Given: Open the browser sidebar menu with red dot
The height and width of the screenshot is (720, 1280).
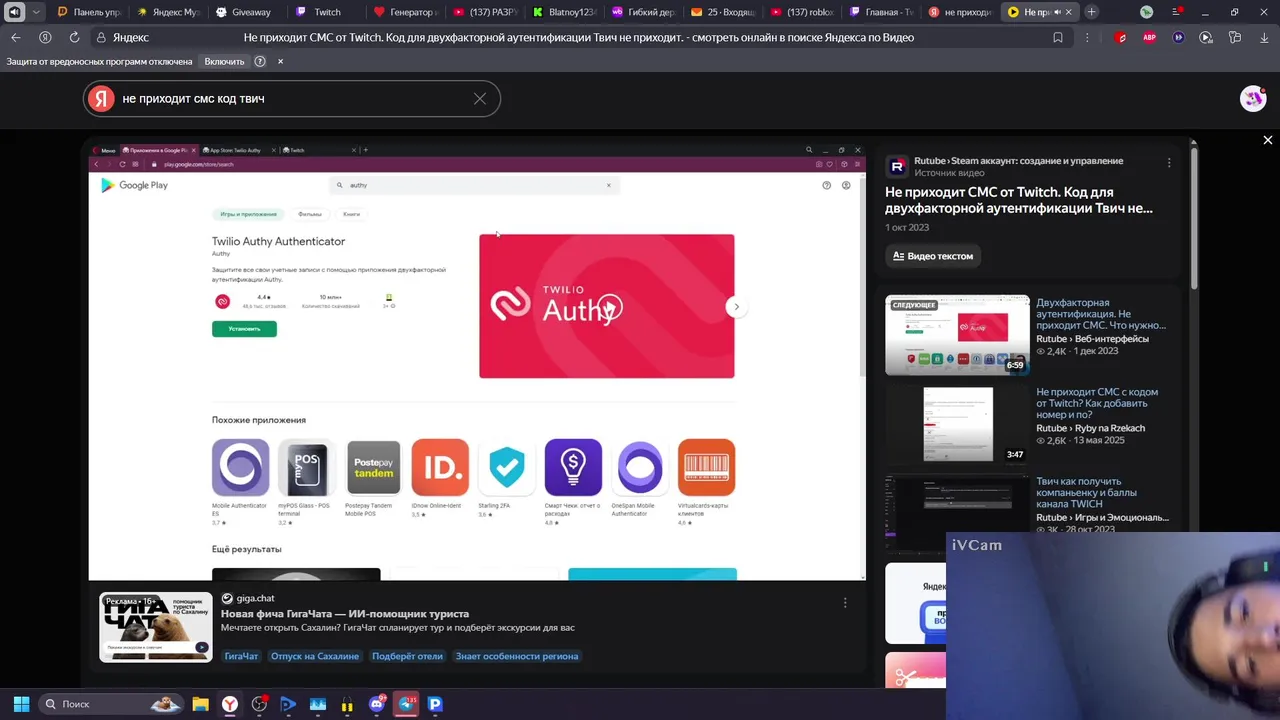Looking at the screenshot, I should pos(1176,12).
